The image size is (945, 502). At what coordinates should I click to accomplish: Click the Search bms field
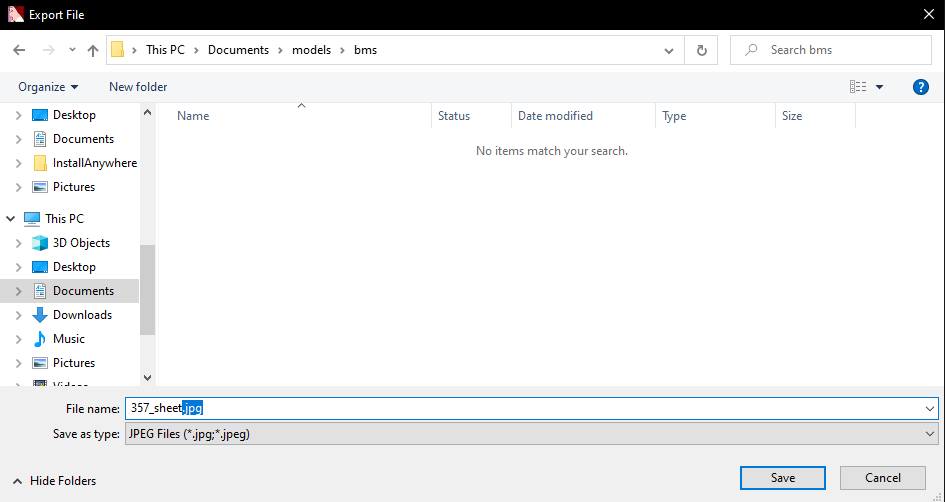point(830,50)
